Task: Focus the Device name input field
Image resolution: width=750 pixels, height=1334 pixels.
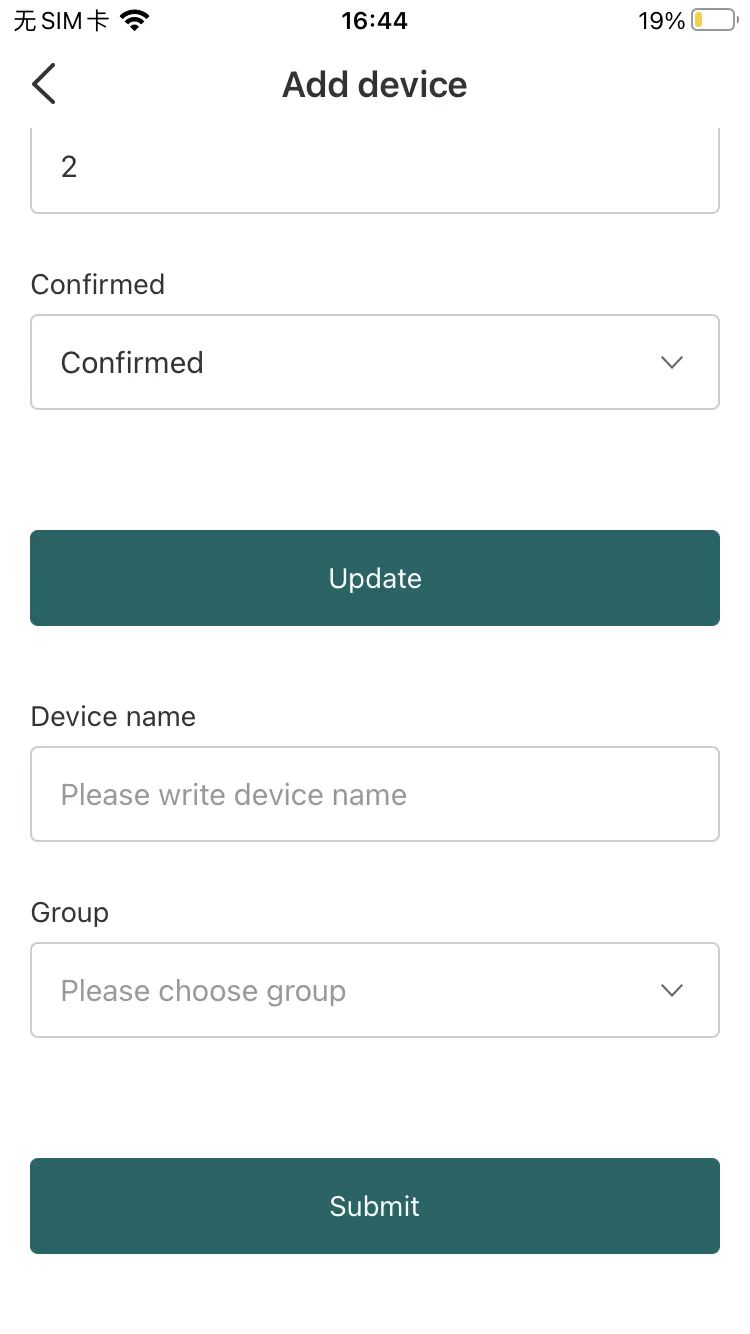Action: [375, 794]
